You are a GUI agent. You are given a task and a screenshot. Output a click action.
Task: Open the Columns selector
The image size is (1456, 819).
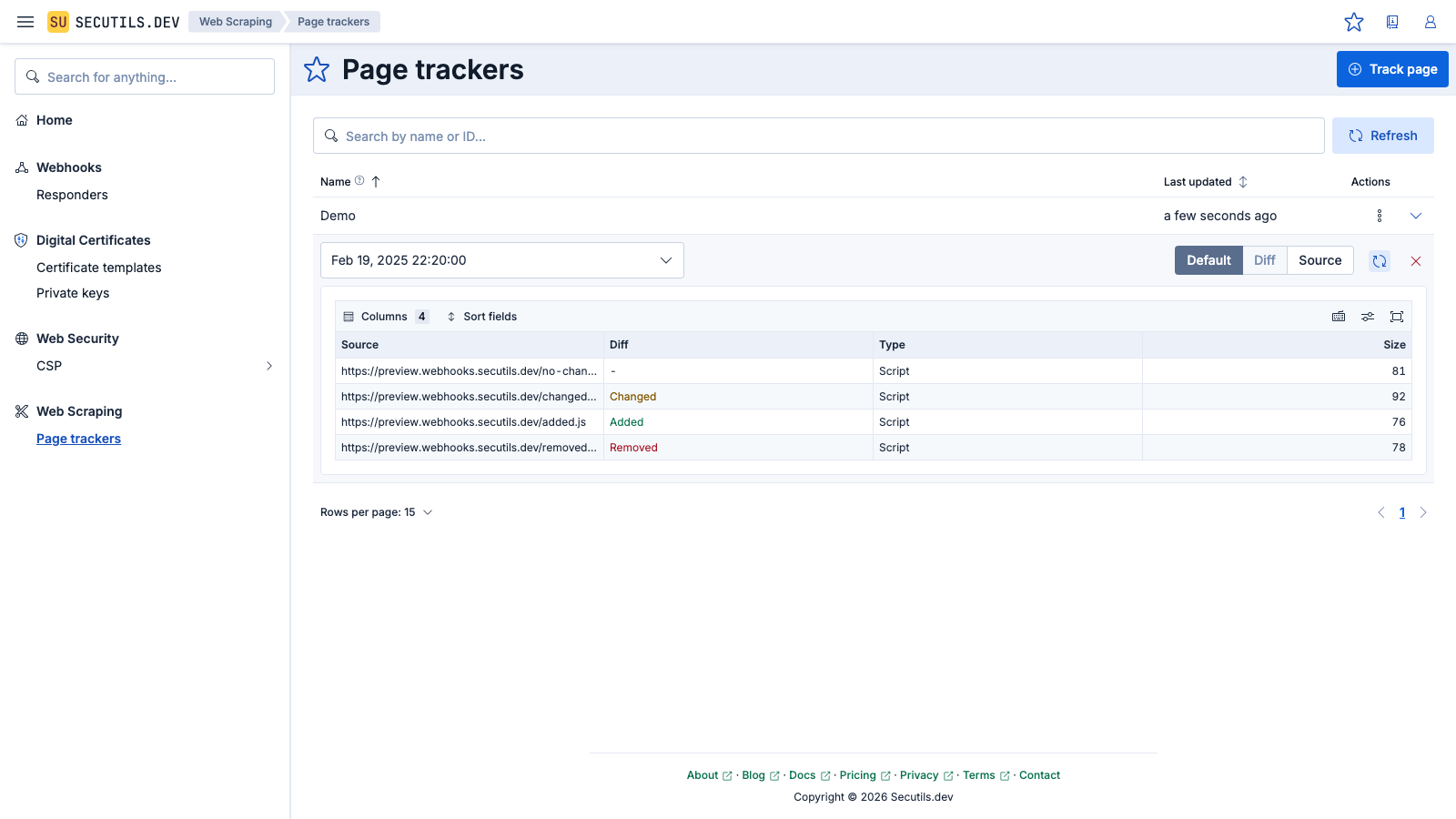point(385,317)
